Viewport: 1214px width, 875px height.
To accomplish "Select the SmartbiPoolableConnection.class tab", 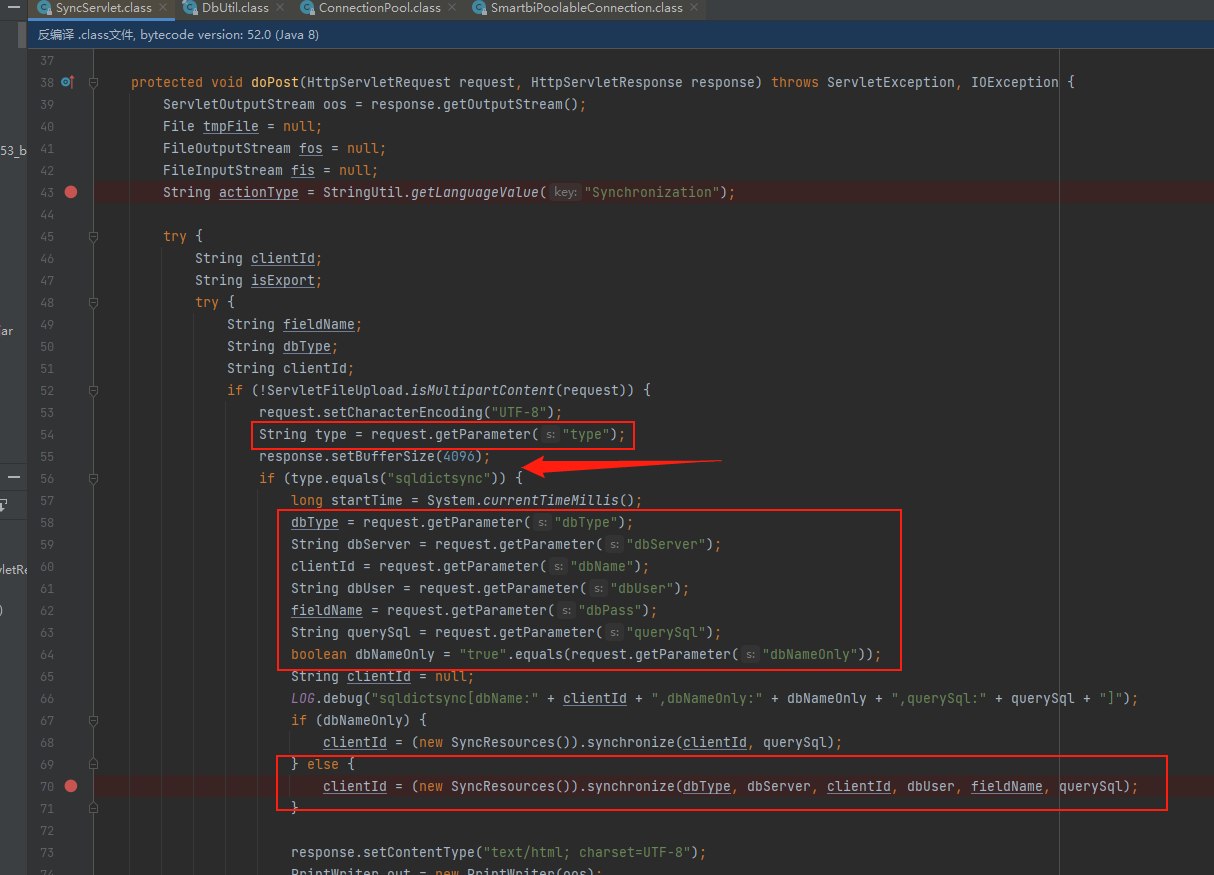I will (x=586, y=8).
